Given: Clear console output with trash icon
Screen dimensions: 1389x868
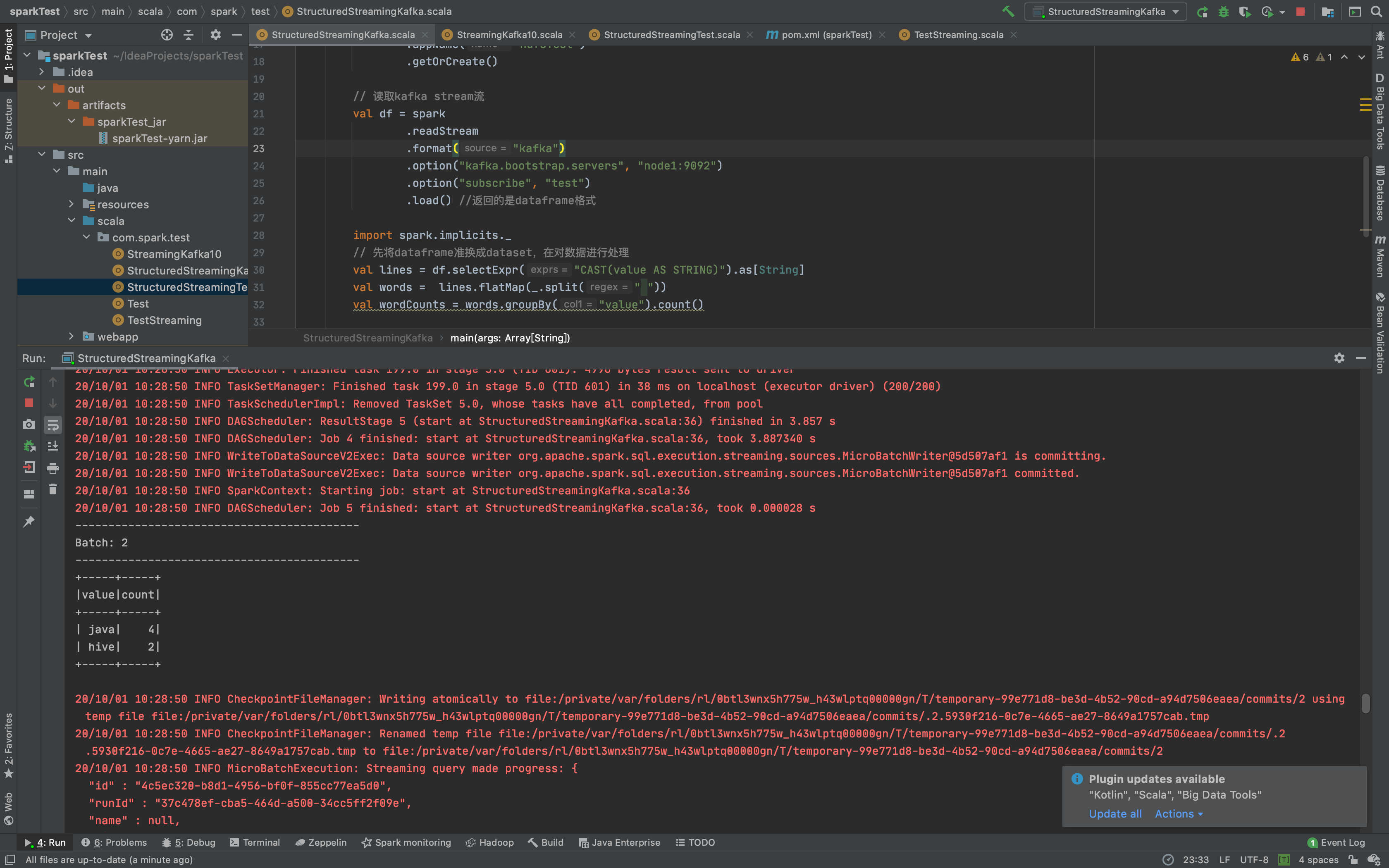Looking at the screenshot, I should point(53,489).
